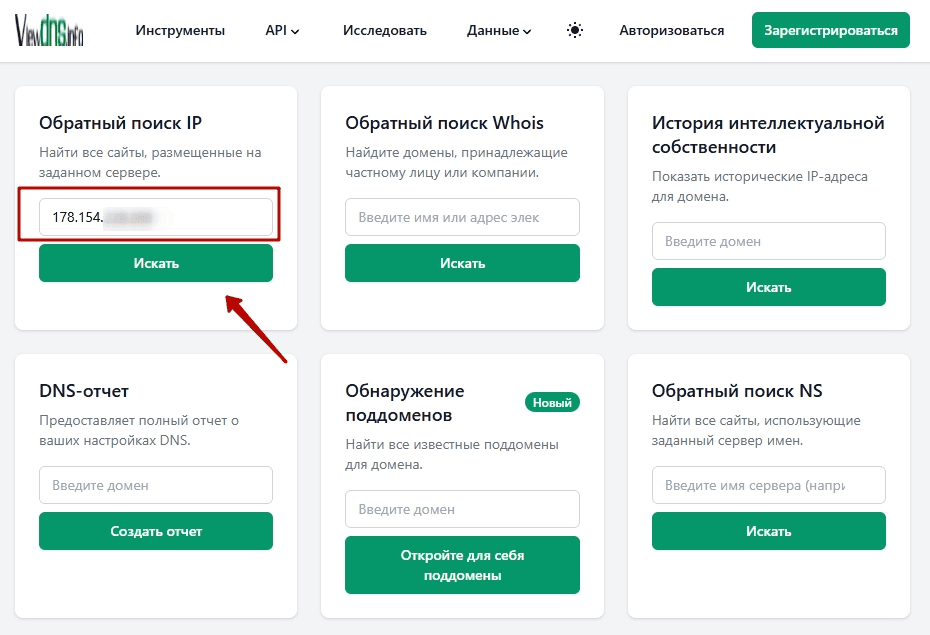This screenshot has height=635, width=930.
Task: Click the IP history domain input
Action: (768, 241)
